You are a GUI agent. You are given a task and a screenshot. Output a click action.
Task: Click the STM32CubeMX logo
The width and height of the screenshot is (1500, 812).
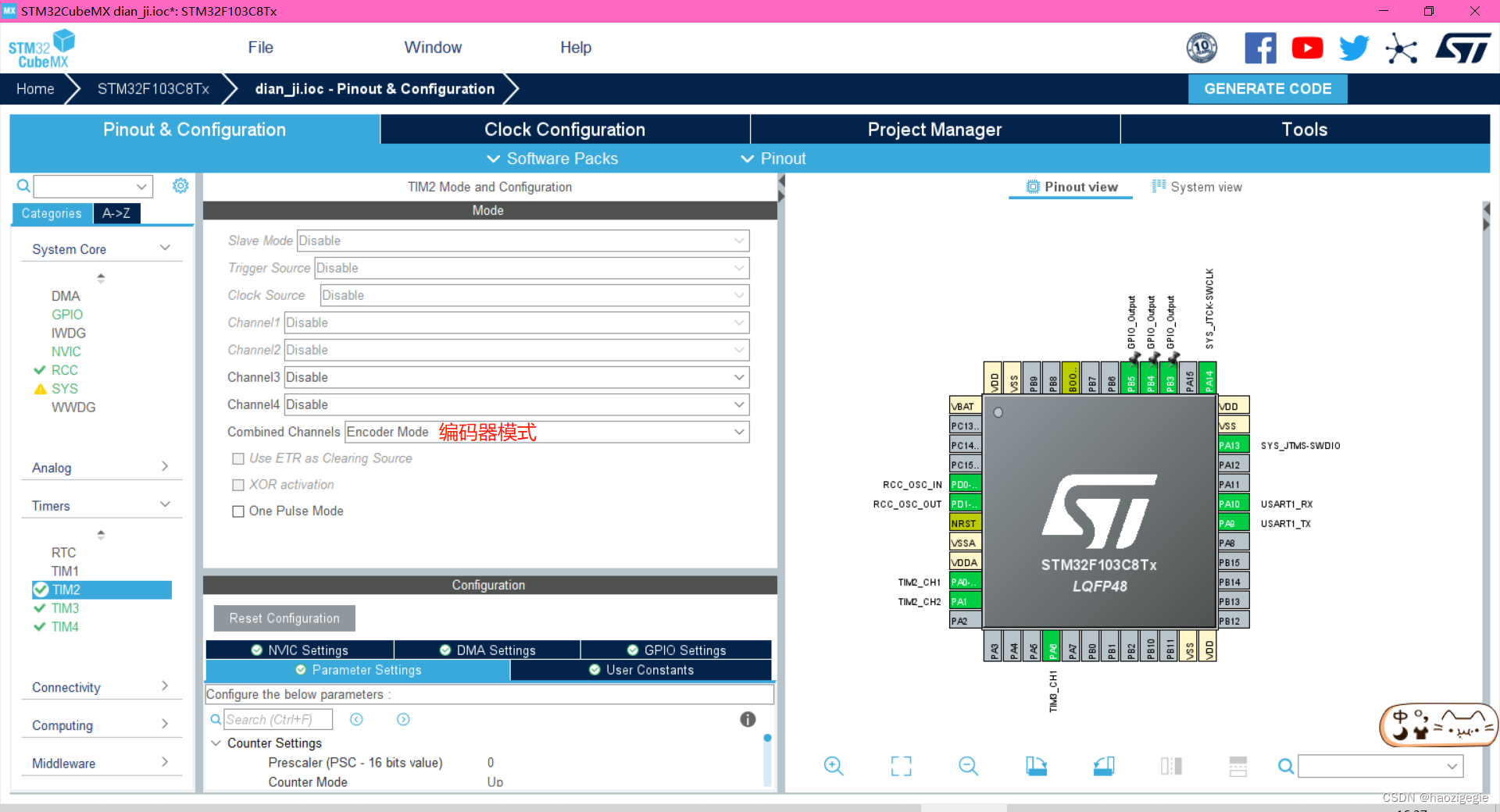coord(42,49)
